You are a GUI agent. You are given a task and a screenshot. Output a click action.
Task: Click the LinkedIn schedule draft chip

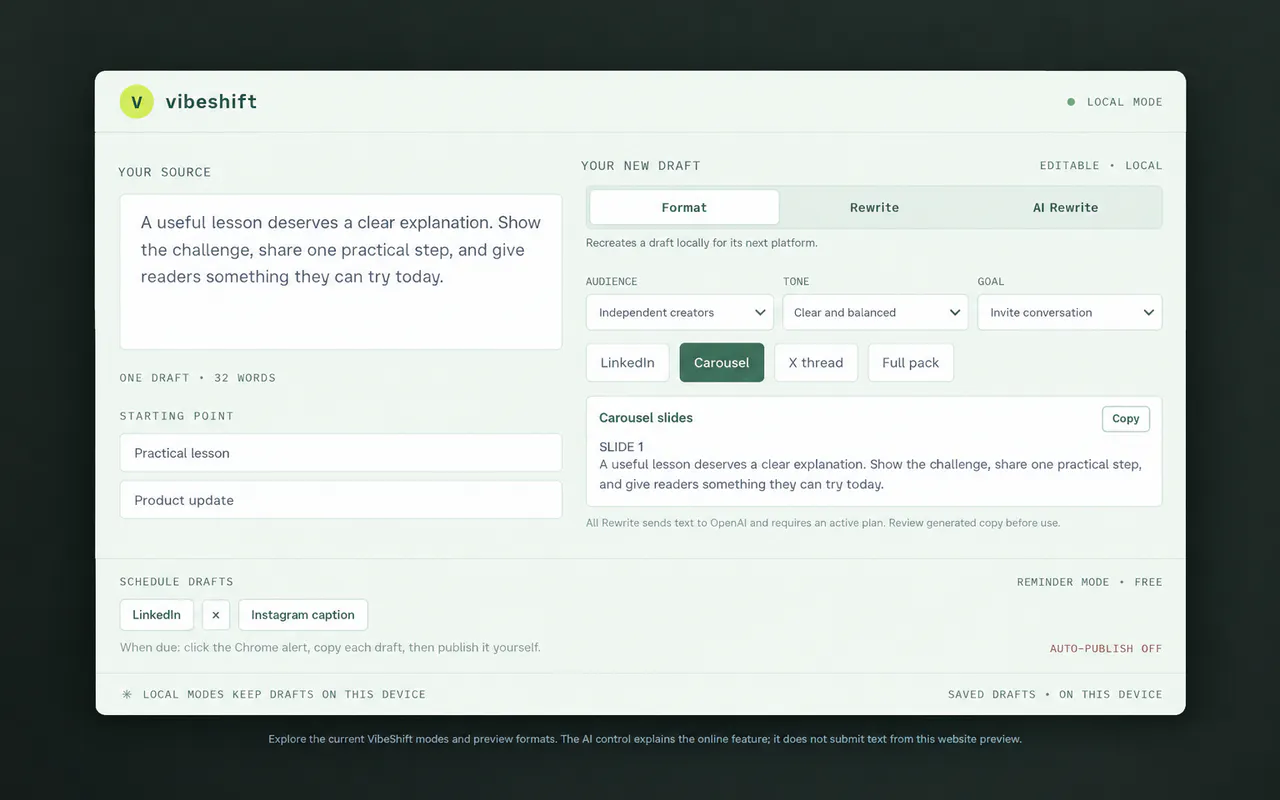(x=157, y=615)
